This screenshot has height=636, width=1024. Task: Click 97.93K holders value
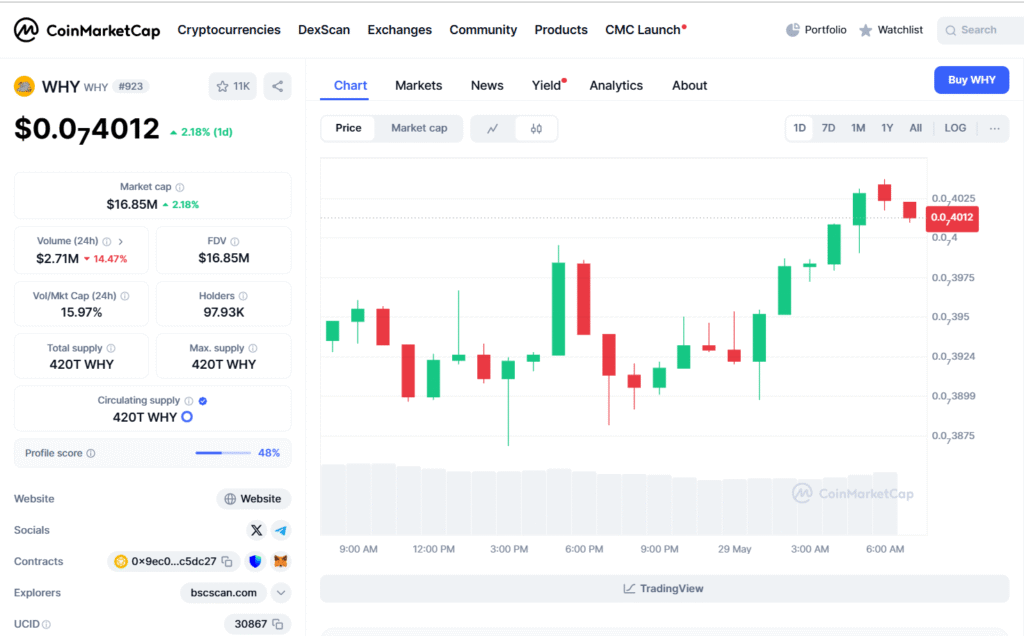click(x=223, y=312)
